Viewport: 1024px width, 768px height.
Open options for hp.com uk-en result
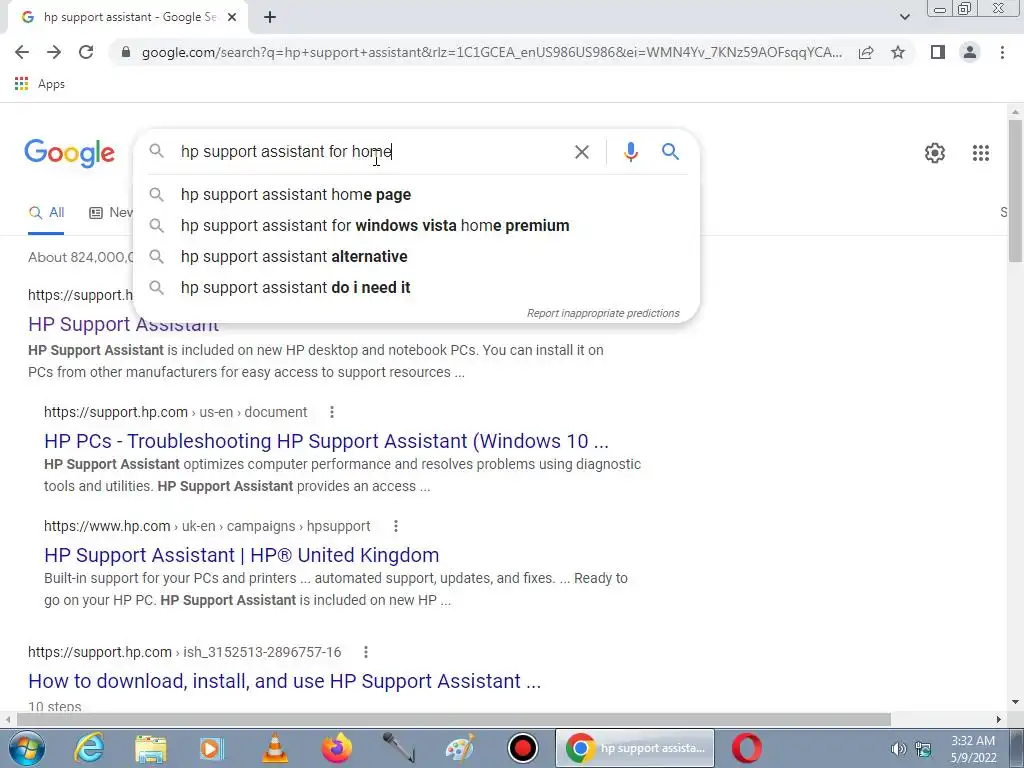click(x=395, y=526)
